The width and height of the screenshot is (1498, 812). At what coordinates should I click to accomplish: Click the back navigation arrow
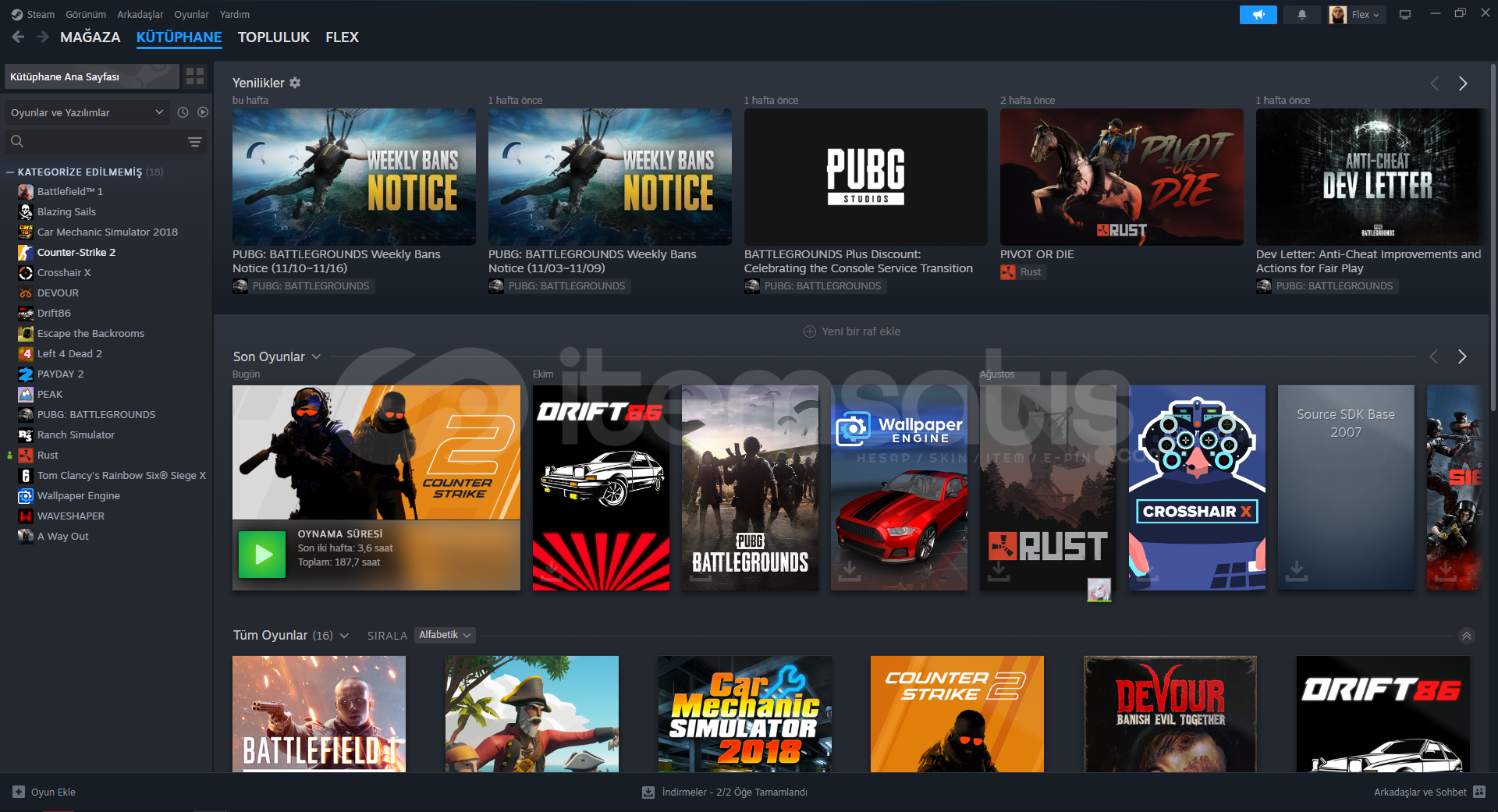click(18, 37)
